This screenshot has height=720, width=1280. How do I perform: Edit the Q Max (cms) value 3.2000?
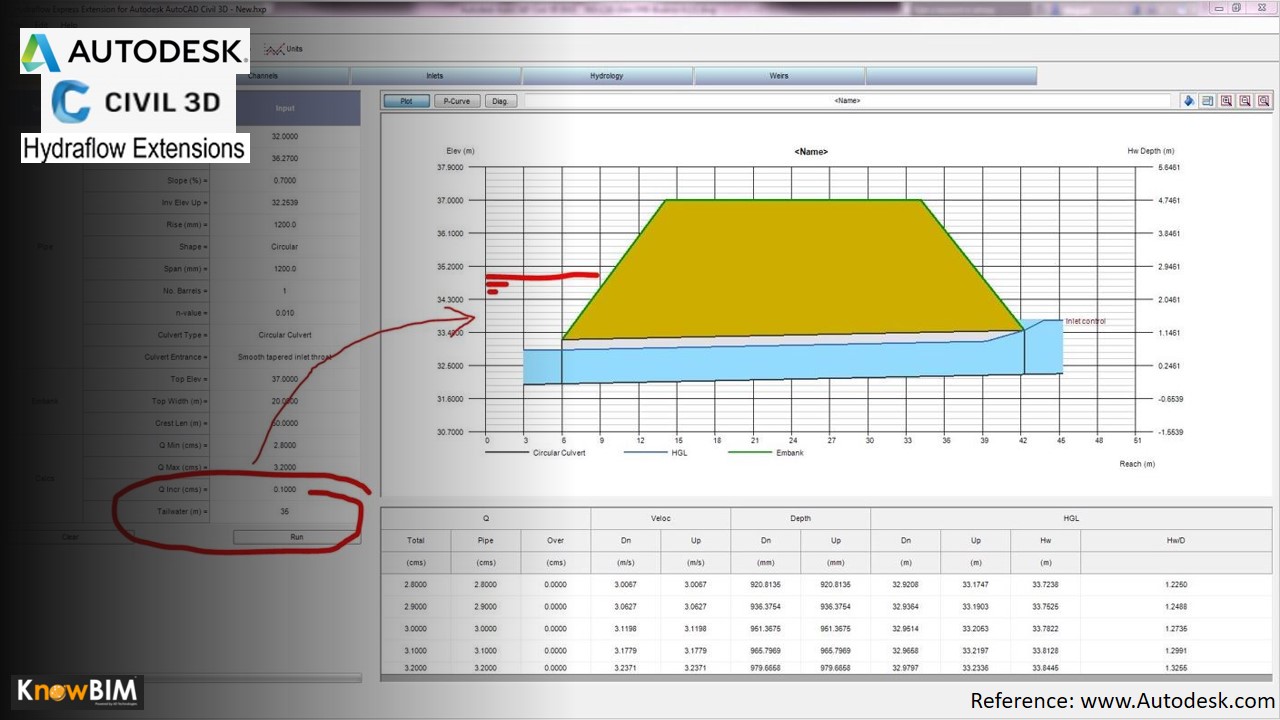point(285,467)
